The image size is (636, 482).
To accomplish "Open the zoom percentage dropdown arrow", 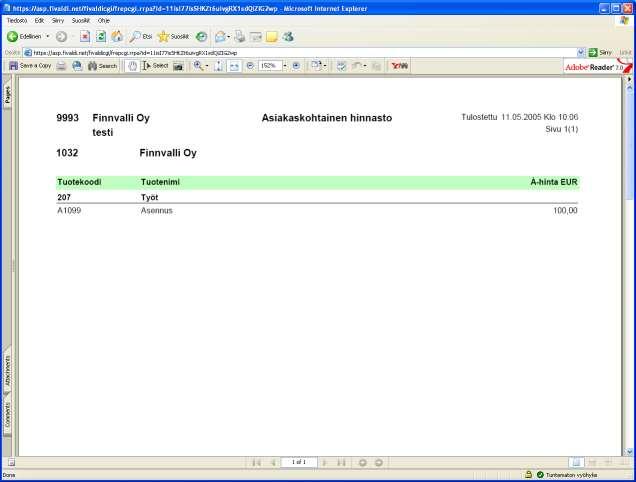I will (285, 66).
